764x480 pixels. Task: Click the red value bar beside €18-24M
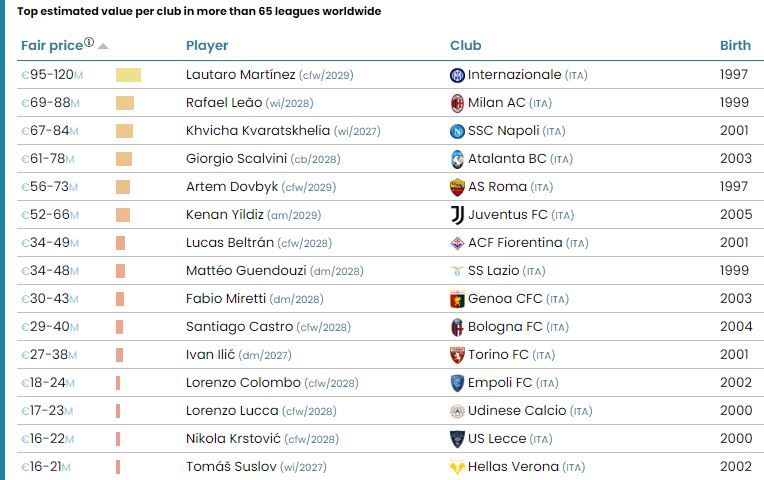tap(118, 383)
